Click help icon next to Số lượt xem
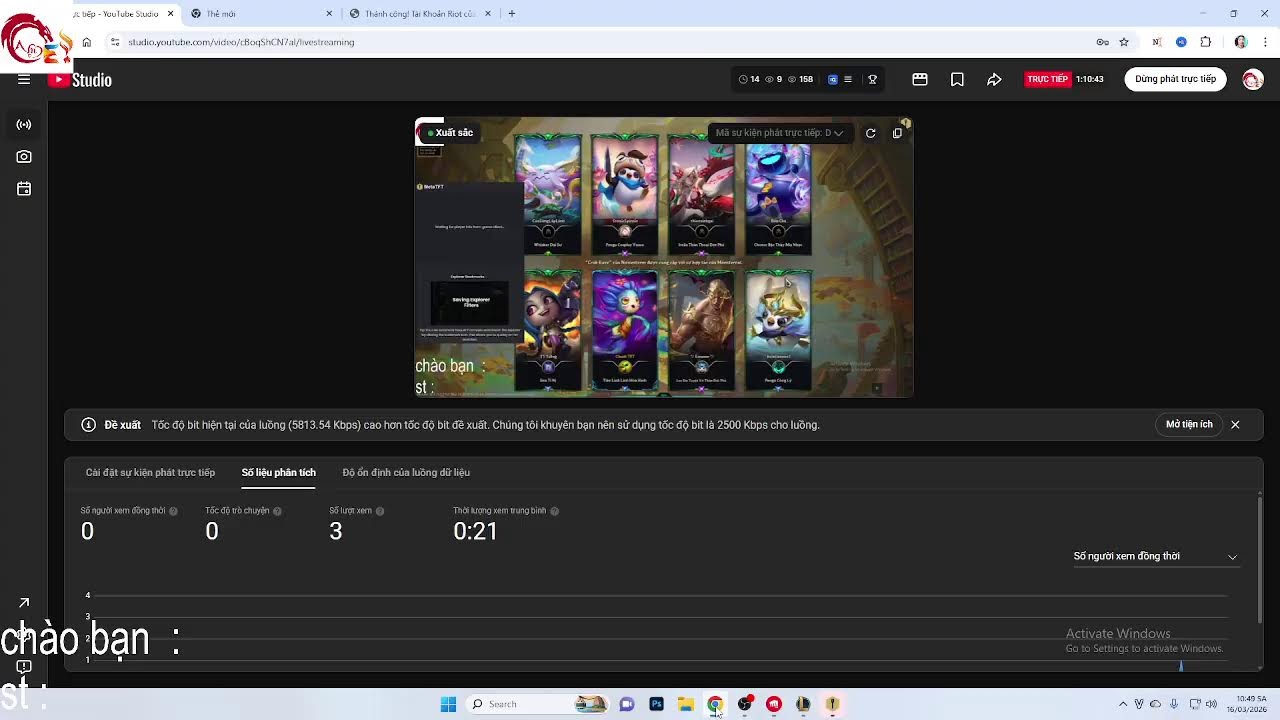 (380, 511)
